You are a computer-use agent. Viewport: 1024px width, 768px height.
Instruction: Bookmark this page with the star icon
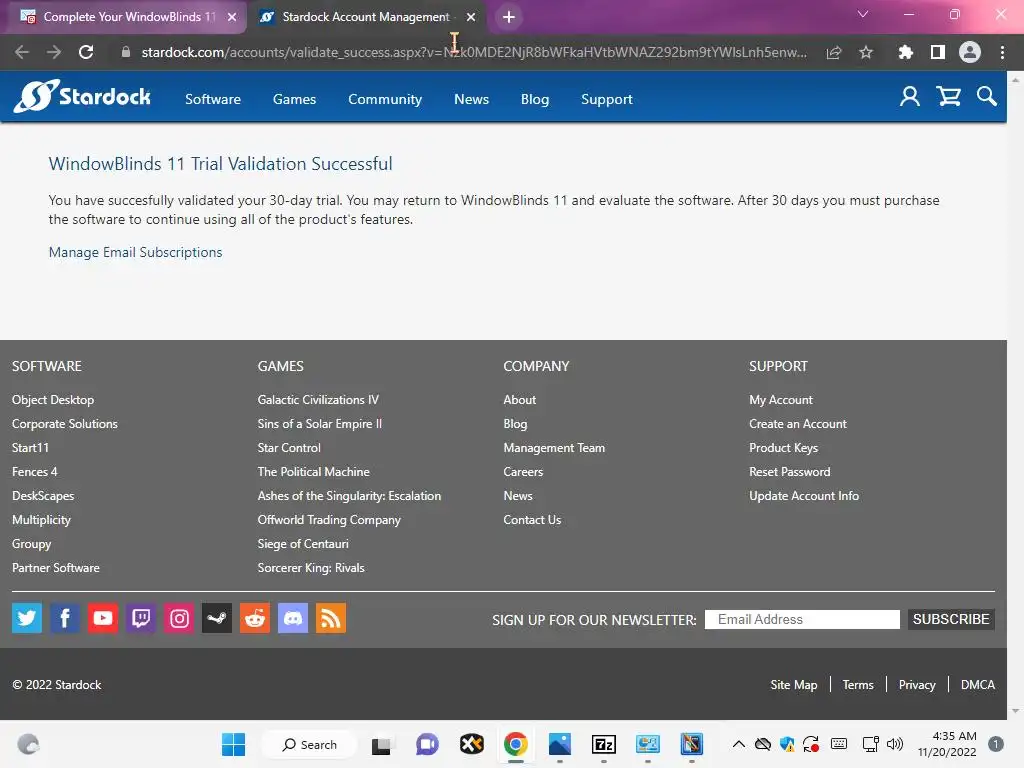(866, 52)
